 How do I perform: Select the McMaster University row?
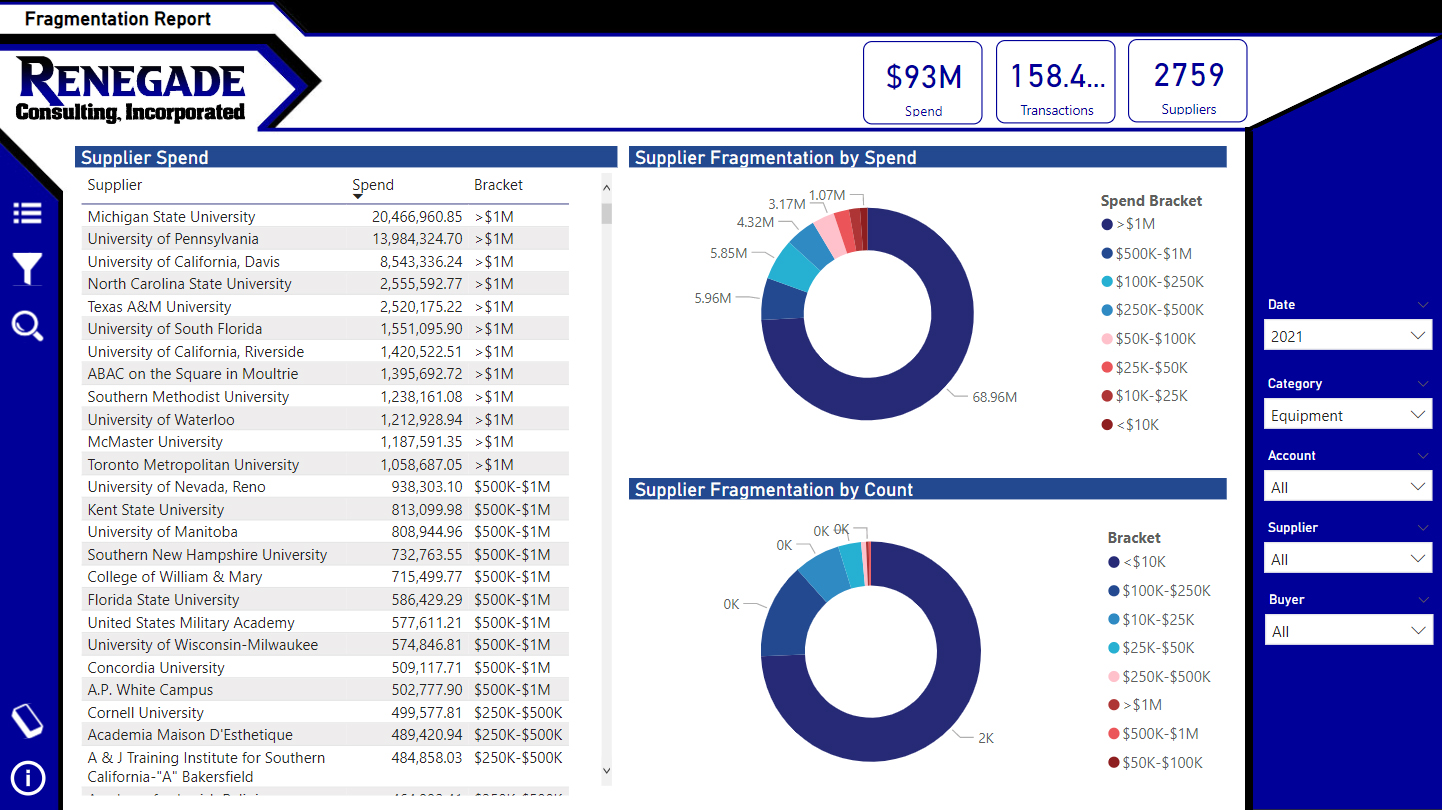tap(325, 441)
